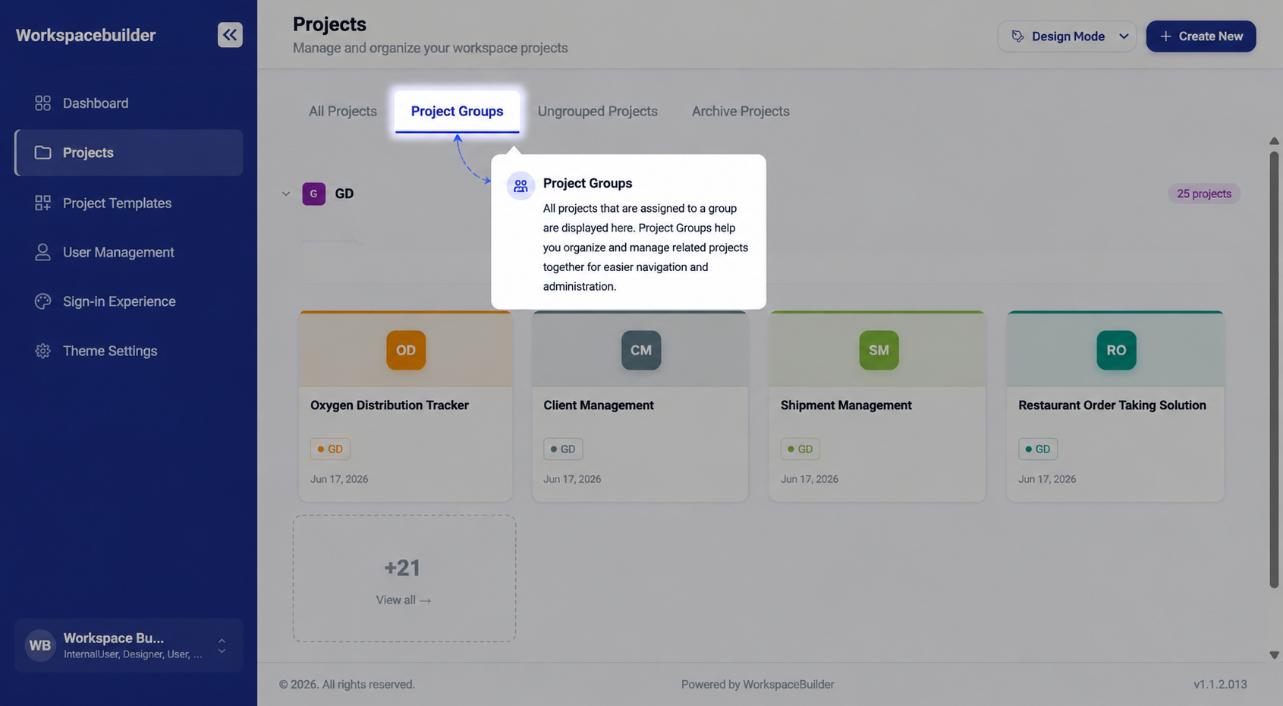Viewport: 1283px width, 706px height.
Task: Click the SM project icon
Action: coord(879,350)
